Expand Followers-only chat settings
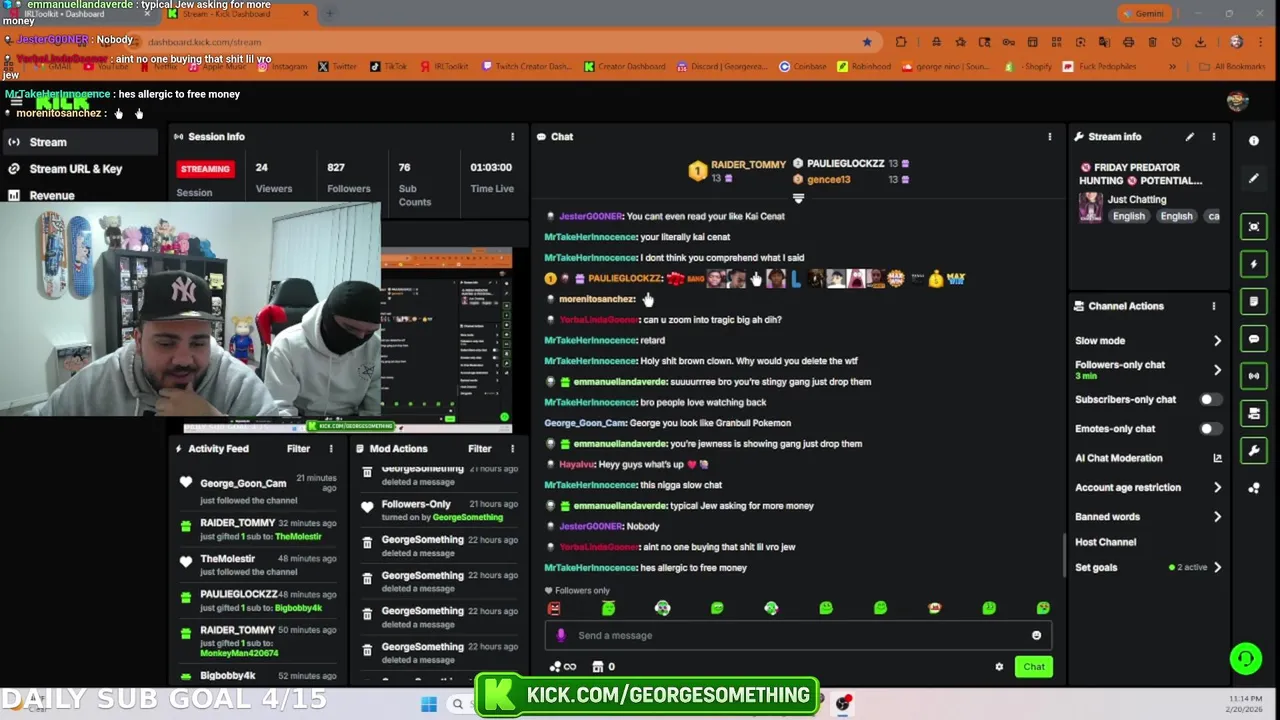 point(1217,370)
